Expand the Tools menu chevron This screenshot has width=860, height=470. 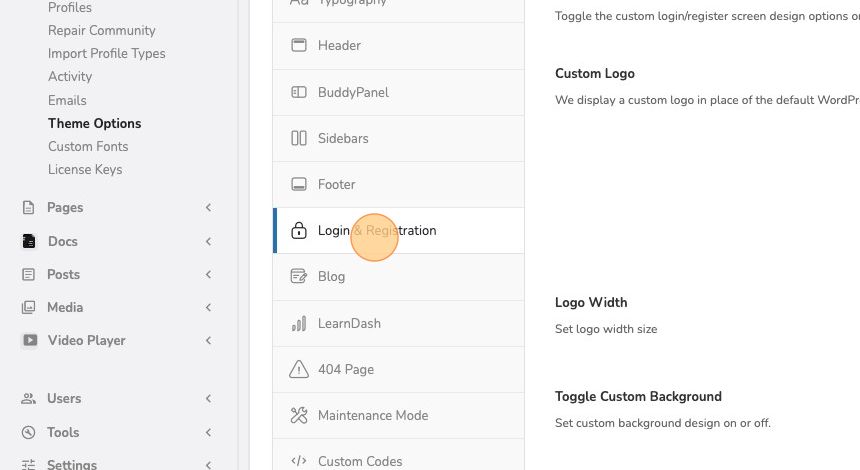pos(208,432)
